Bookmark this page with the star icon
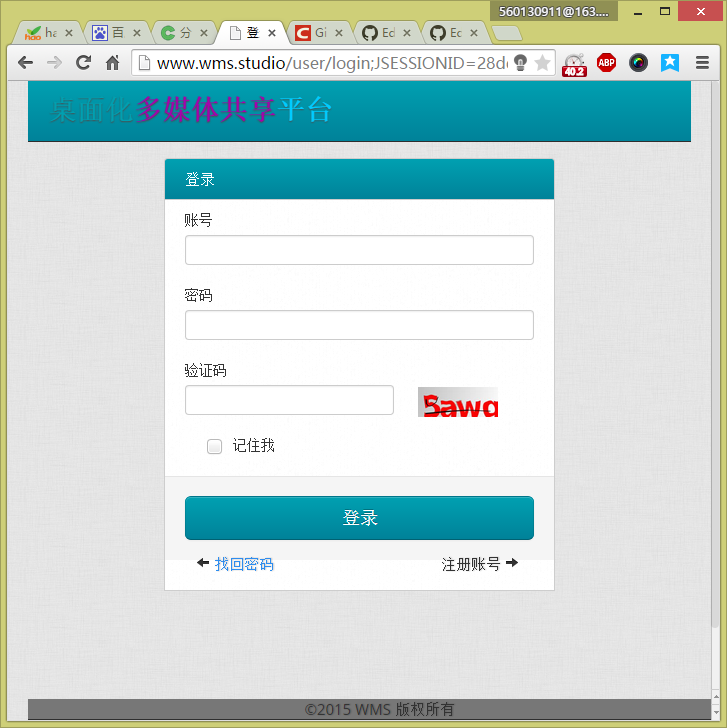The image size is (727, 728). [x=542, y=63]
